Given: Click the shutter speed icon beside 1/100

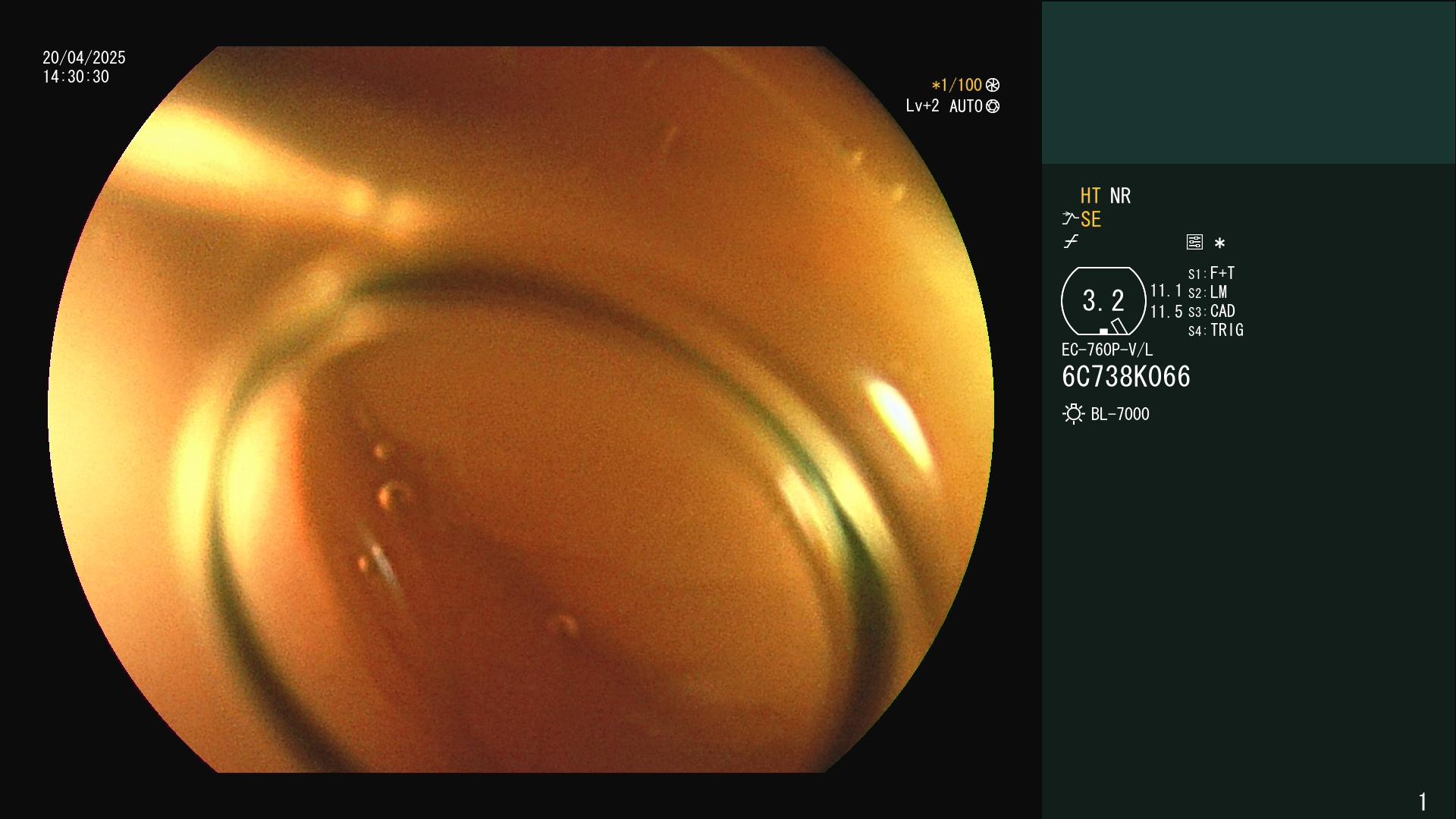Looking at the screenshot, I should coord(993,85).
